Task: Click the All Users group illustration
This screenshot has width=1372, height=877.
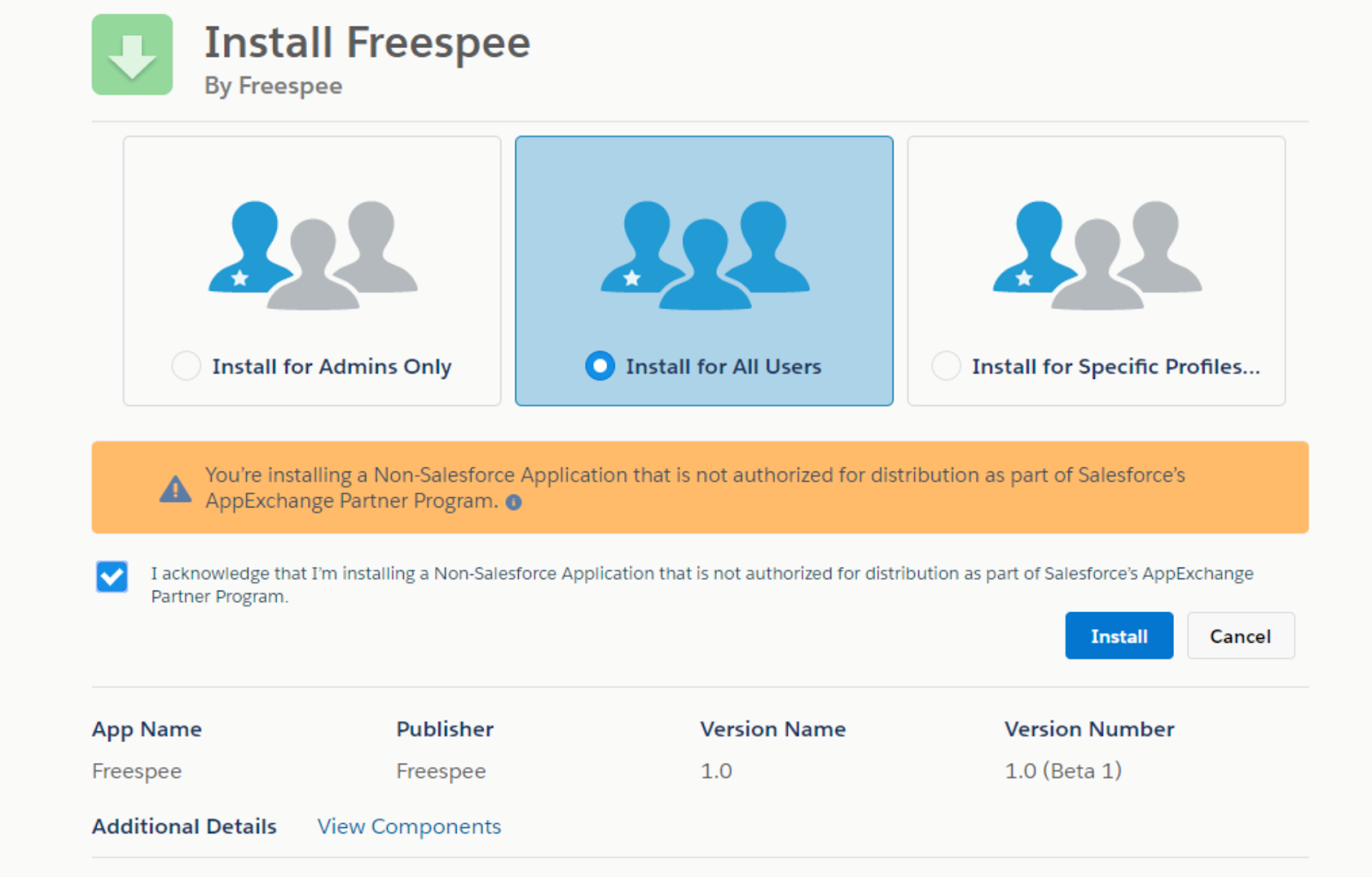Action: point(705,255)
